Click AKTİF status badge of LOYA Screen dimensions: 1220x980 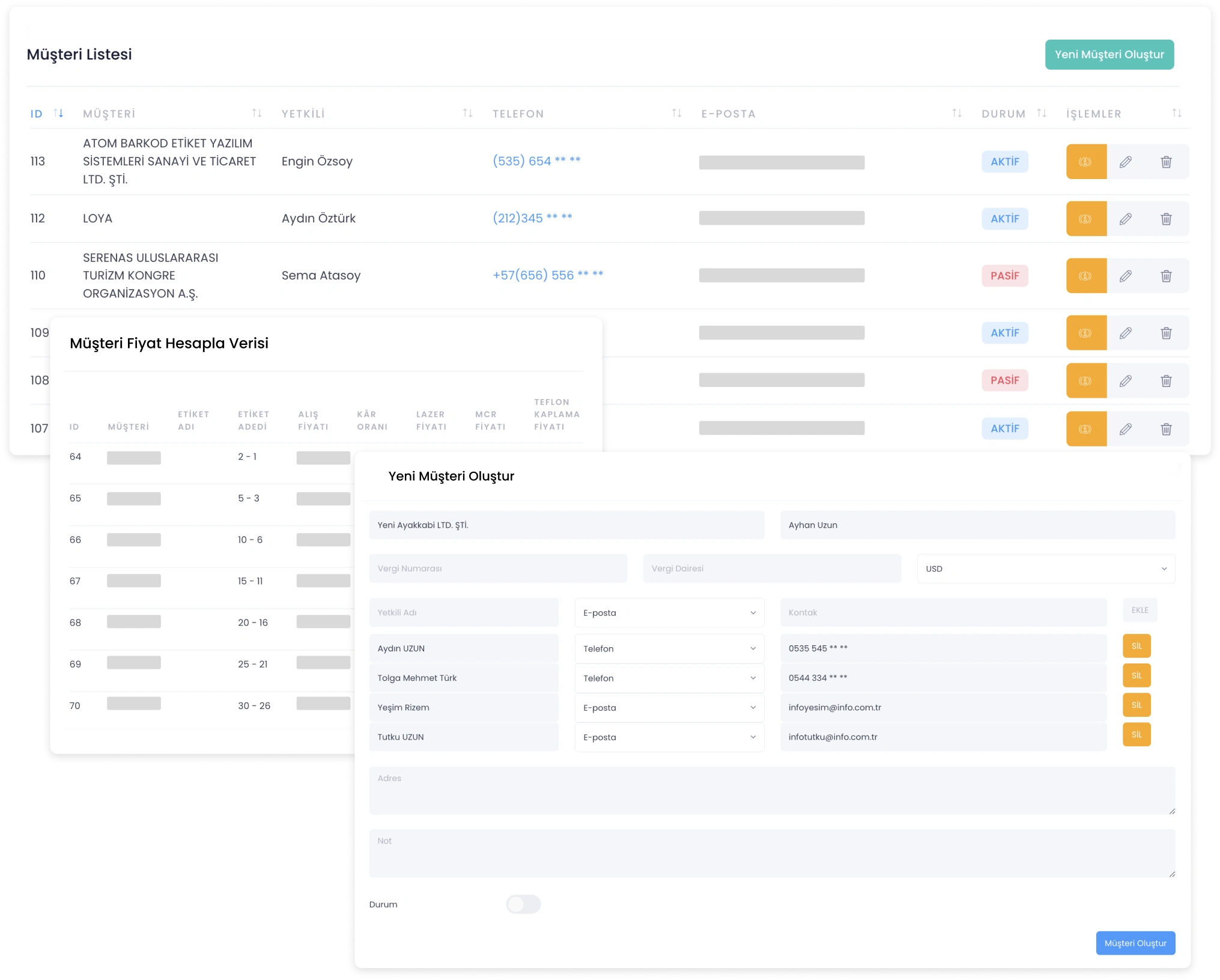point(1005,219)
